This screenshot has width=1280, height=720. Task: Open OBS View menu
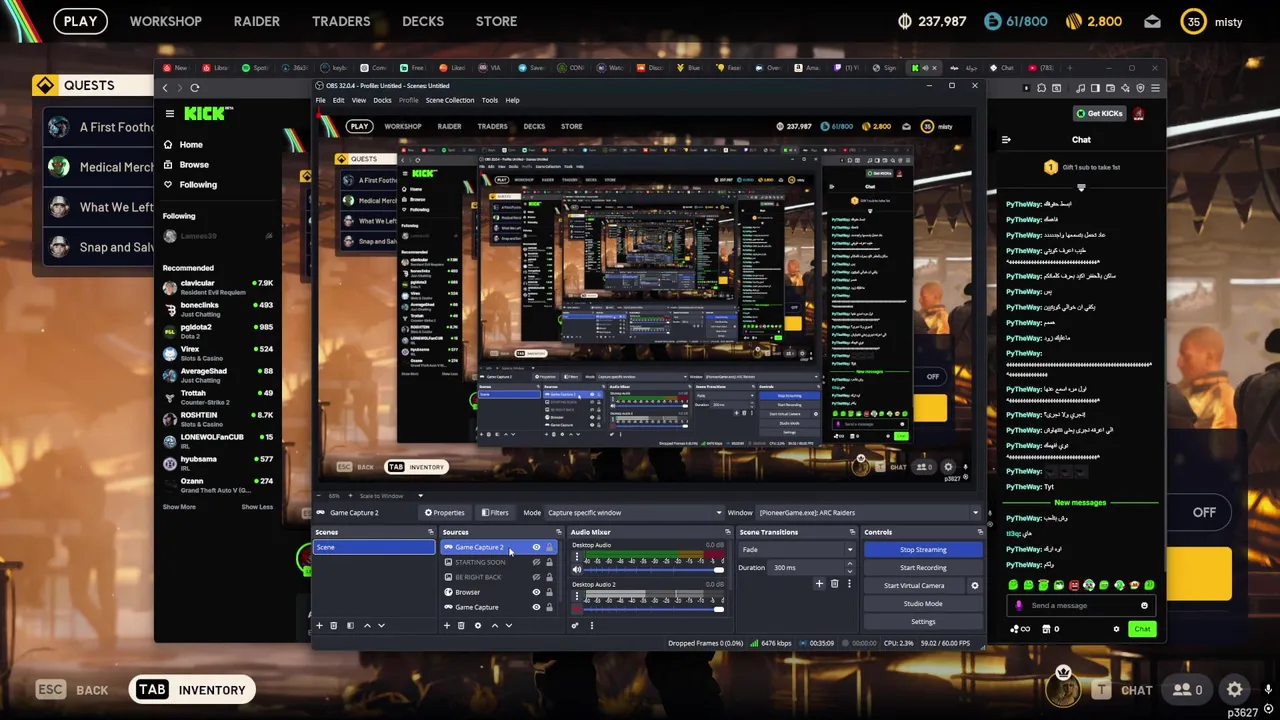point(358,100)
